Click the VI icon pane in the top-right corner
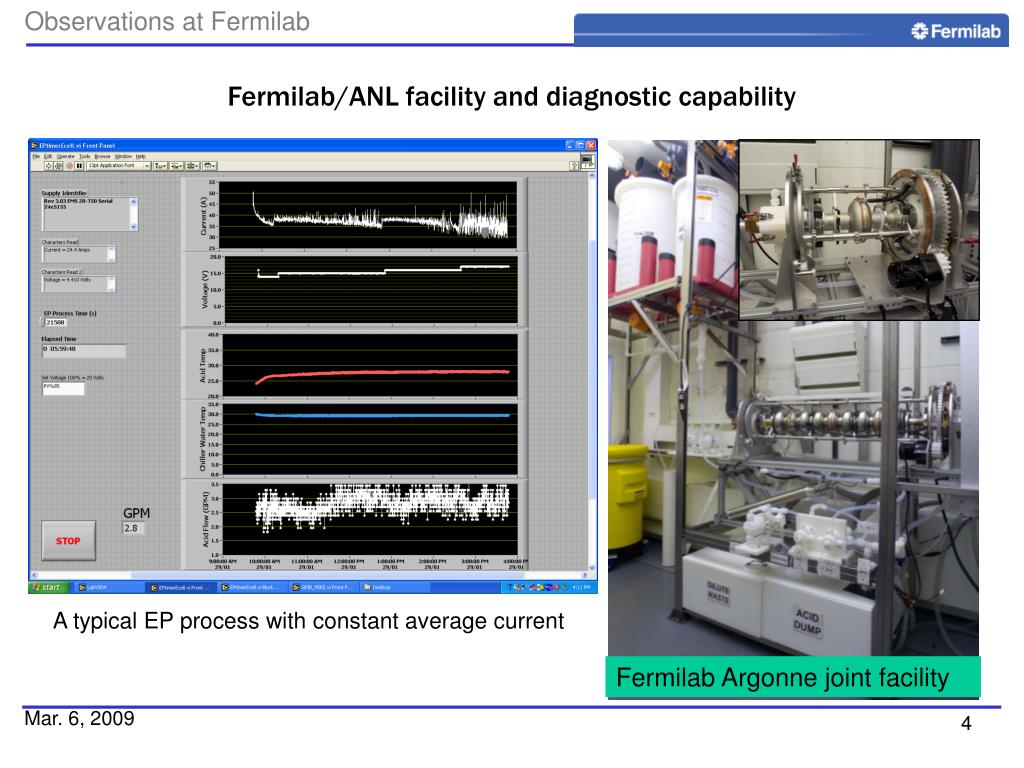The image size is (1024, 768). (x=588, y=161)
